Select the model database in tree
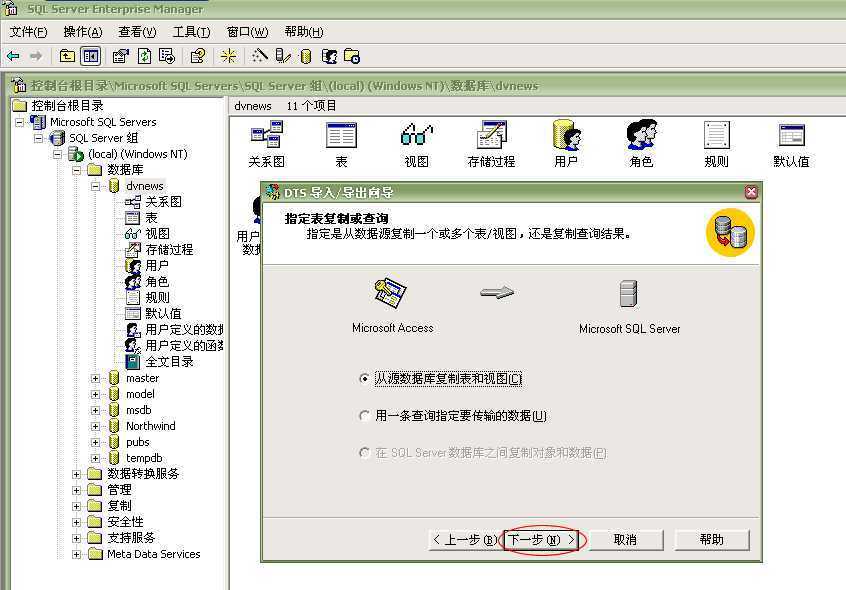Viewport: 846px width, 590px height. point(140,394)
